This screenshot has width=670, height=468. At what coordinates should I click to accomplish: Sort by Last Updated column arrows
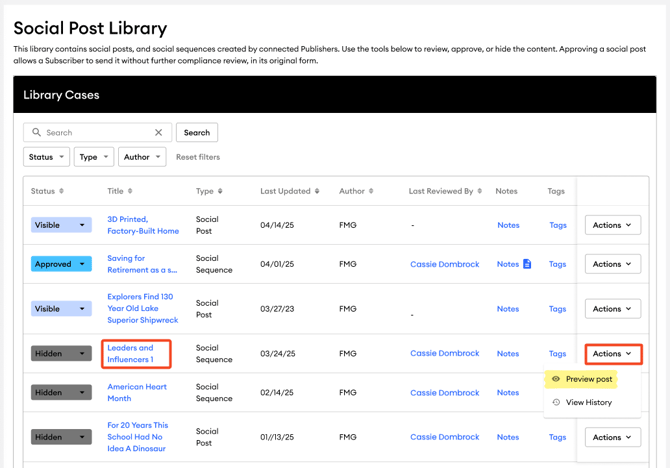(x=317, y=191)
